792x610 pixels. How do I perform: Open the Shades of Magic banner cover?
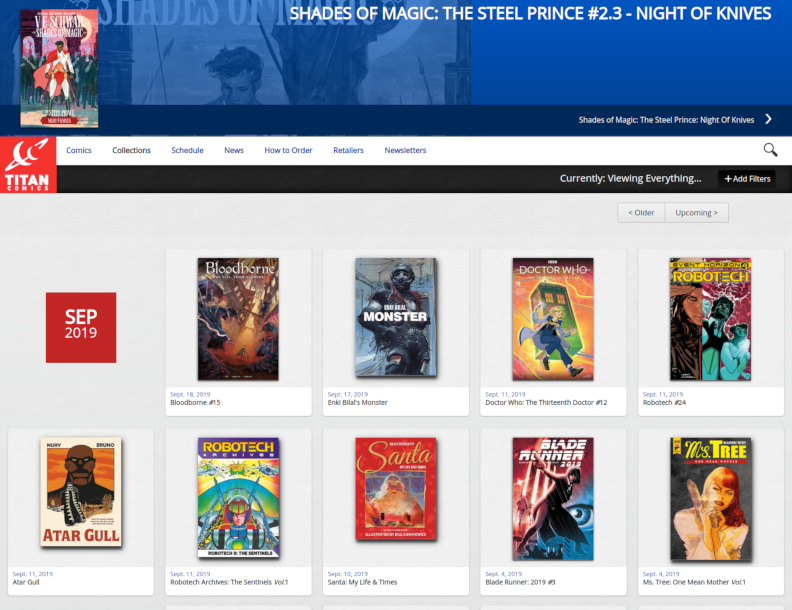click(x=59, y=68)
